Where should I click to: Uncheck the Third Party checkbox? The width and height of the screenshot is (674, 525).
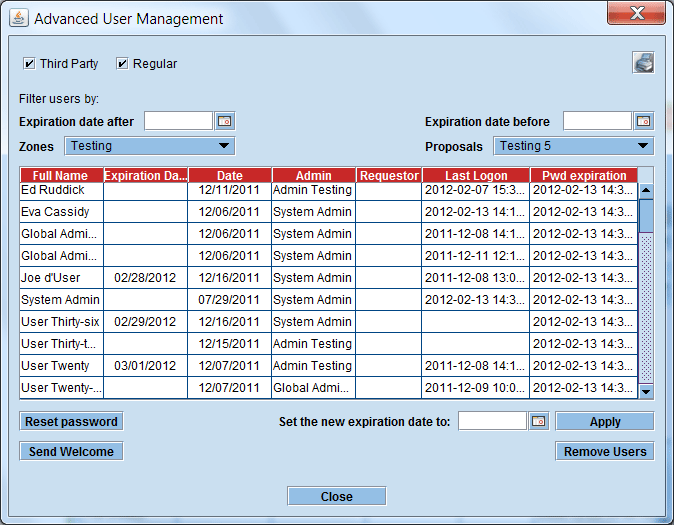[29, 64]
